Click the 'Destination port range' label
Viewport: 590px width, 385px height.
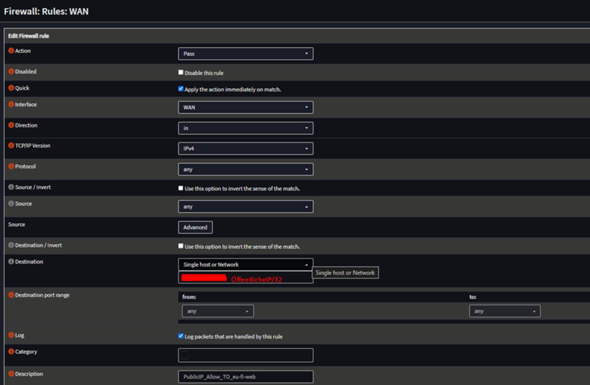42,295
